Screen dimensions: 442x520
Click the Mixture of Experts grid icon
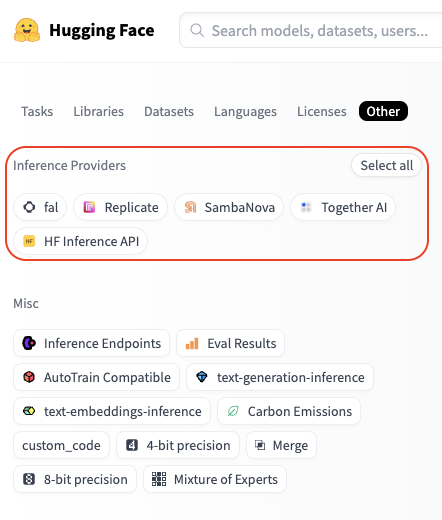click(159, 479)
